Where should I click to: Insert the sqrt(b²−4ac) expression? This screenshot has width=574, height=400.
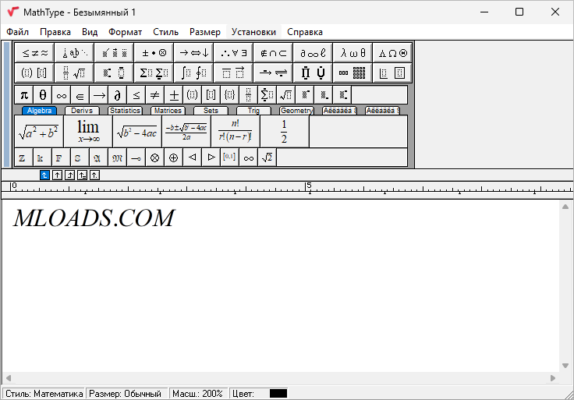tap(137, 132)
